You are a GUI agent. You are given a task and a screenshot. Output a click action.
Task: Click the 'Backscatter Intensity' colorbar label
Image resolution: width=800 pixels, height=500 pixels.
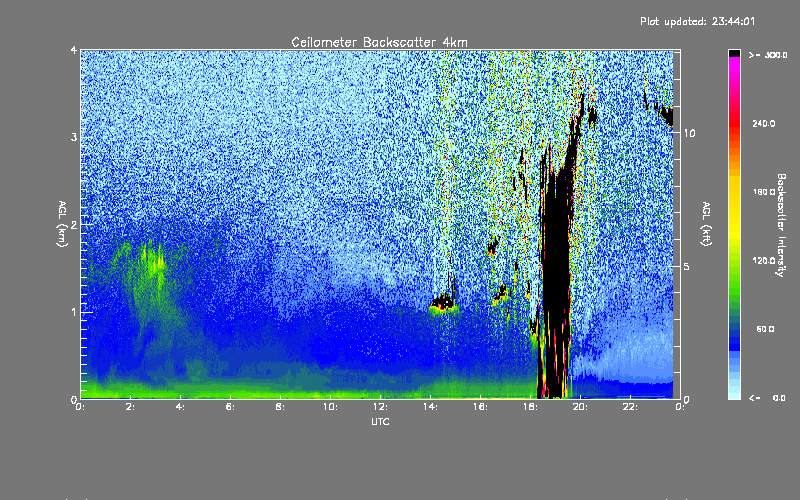point(781,225)
